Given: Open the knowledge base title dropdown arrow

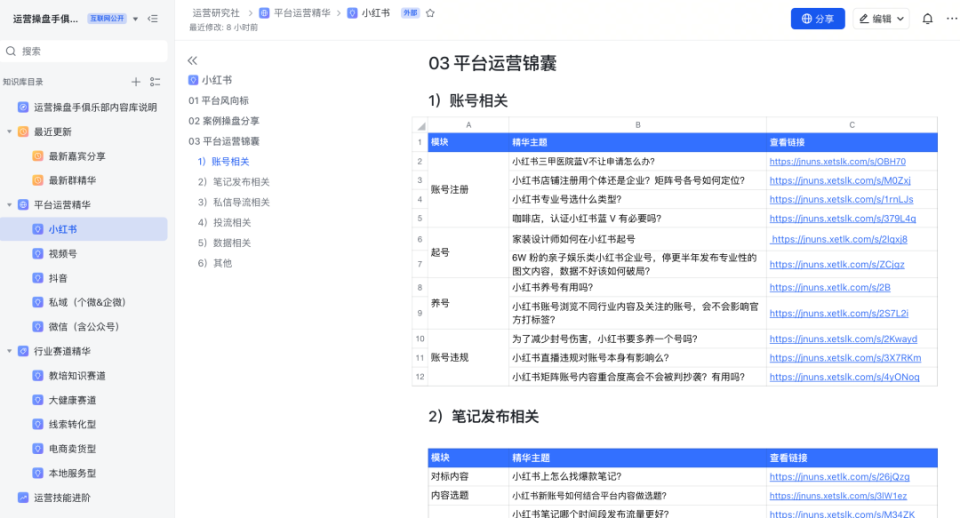Looking at the screenshot, I should [x=135, y=19].
